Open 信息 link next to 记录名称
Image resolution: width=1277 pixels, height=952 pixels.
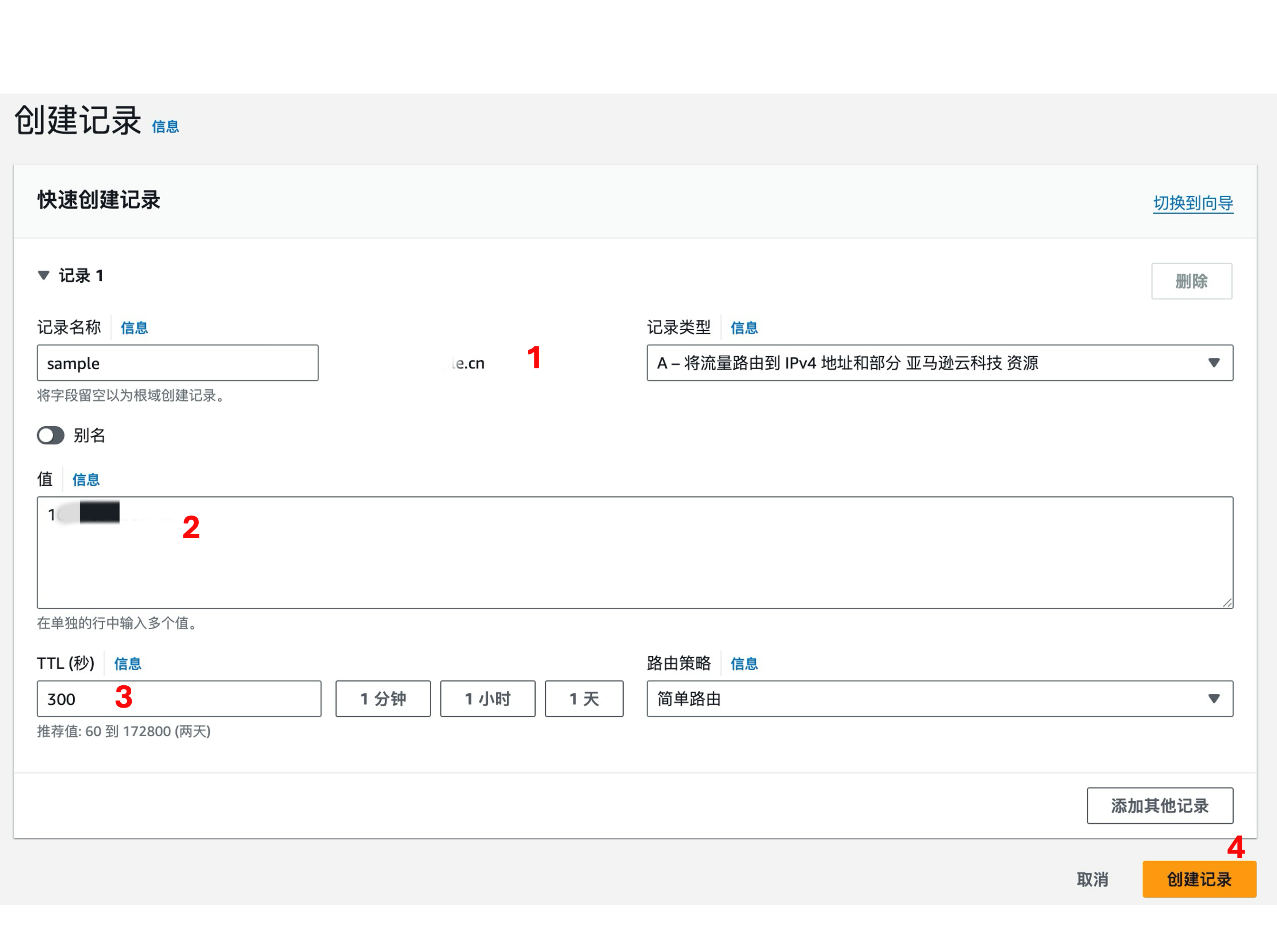click(x=134, y=328)
